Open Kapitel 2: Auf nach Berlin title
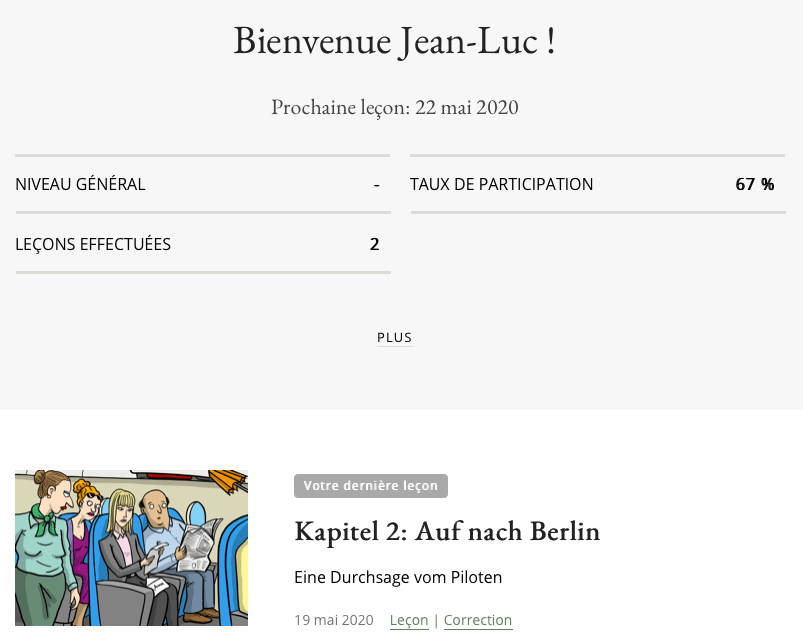The width and height of the screenshot is (803, 637). click(447, 532)
